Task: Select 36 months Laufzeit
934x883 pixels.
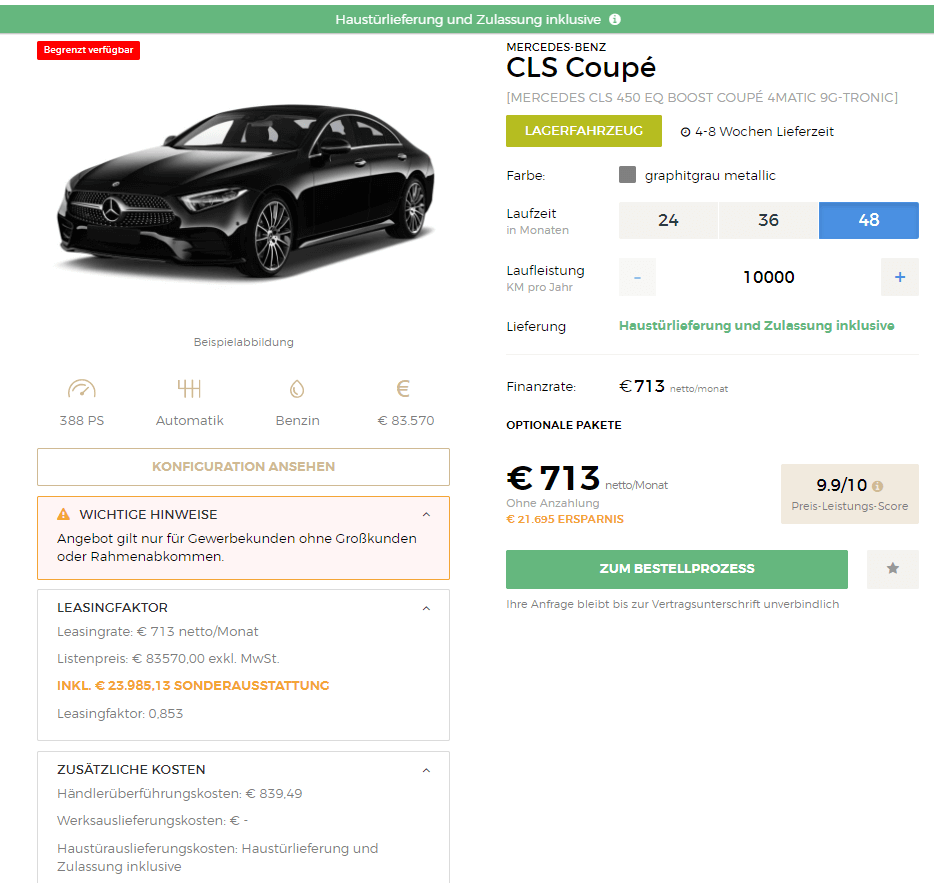Action: (768, 220)
